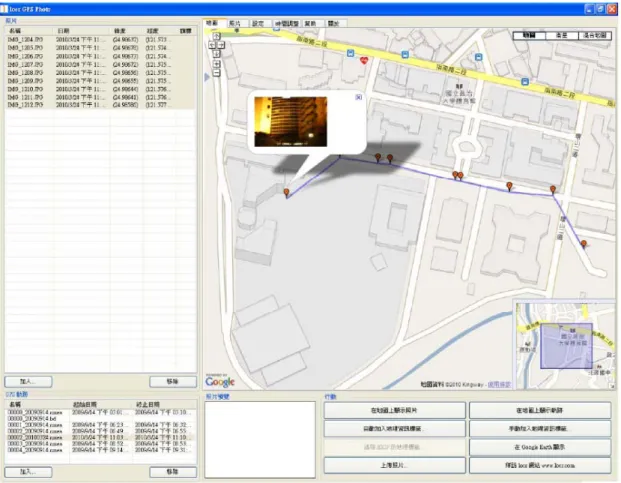Click the red heart marker on the map
This screenshot has height=483, width=621.
[364, 61]
